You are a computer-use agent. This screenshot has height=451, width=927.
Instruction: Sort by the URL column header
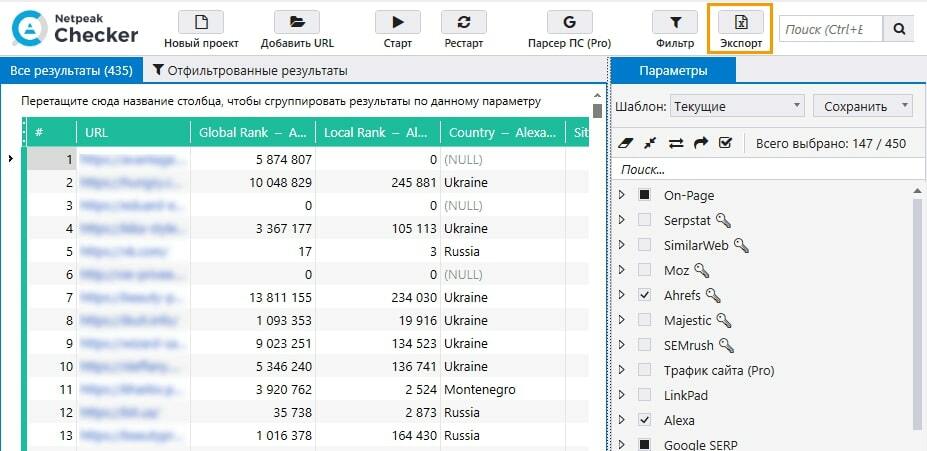(134, 132)
